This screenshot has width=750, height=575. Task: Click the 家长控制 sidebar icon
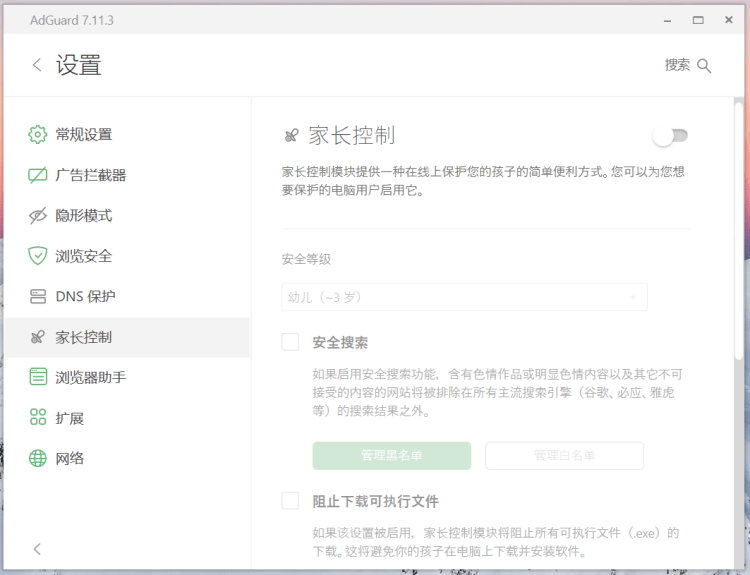pyautogui.click(x=38, y=337)
